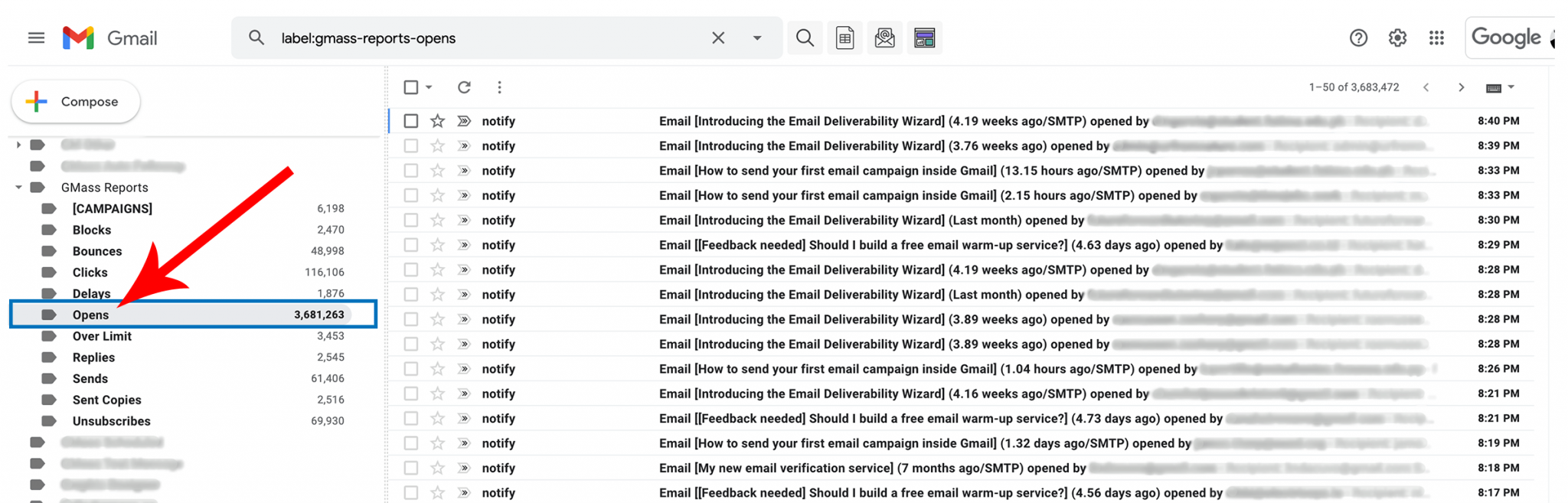This screenshot has width=1568, height=503.
Task: Open the select-all dropdown arrow
Action: 429,87
